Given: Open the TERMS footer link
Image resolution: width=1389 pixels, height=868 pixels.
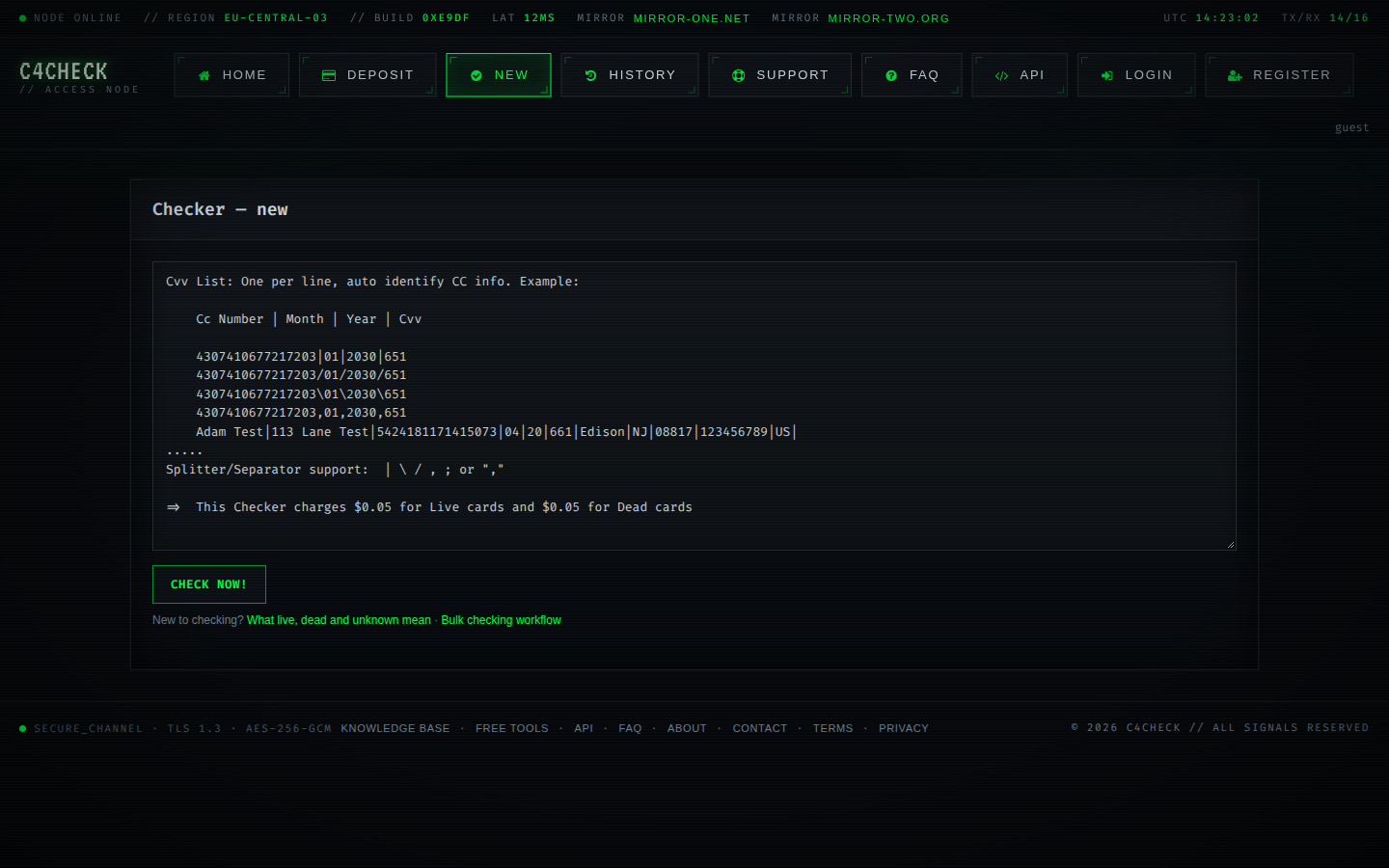Looking at the screenshot, I should tap(833, 728).
